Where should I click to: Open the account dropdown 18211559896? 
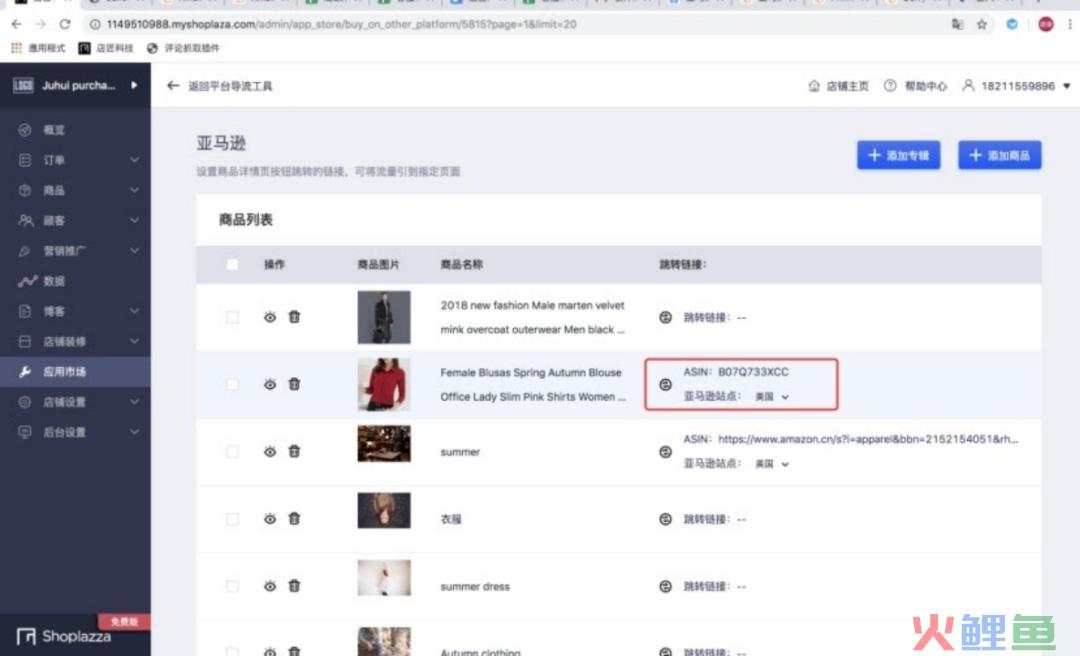[1017, 86]
